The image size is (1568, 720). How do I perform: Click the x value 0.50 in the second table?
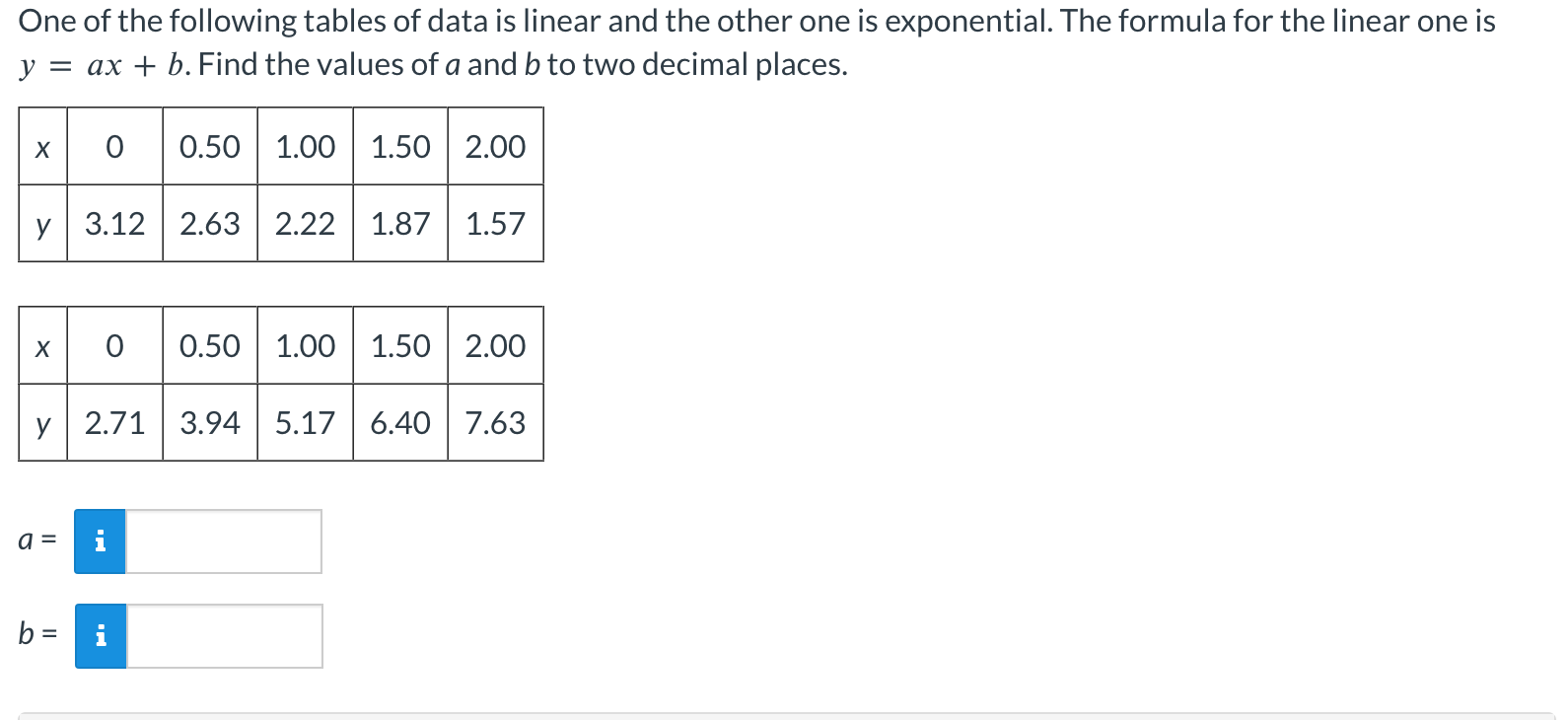[209, 345]
